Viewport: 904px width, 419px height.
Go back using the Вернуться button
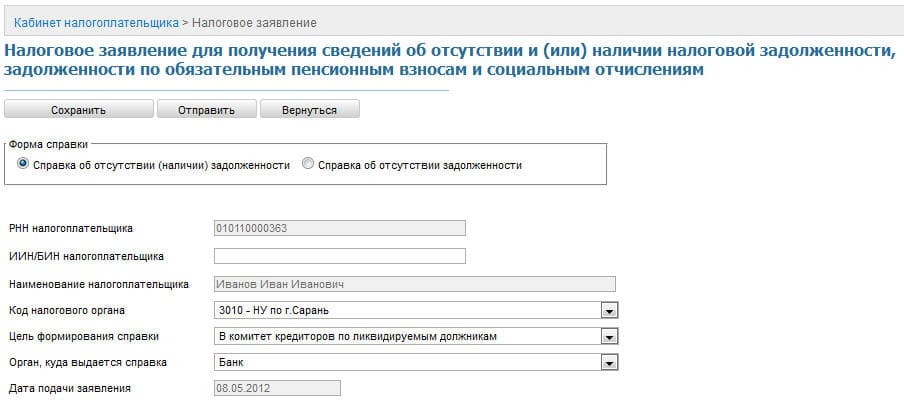coord(309,110)
